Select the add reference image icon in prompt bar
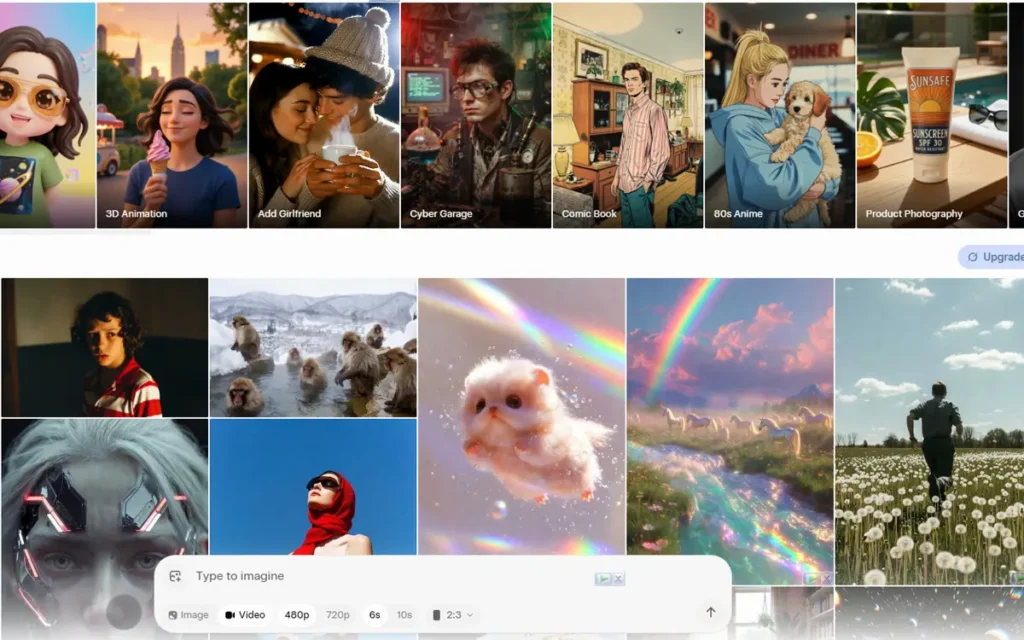 (x=176, y=576)
